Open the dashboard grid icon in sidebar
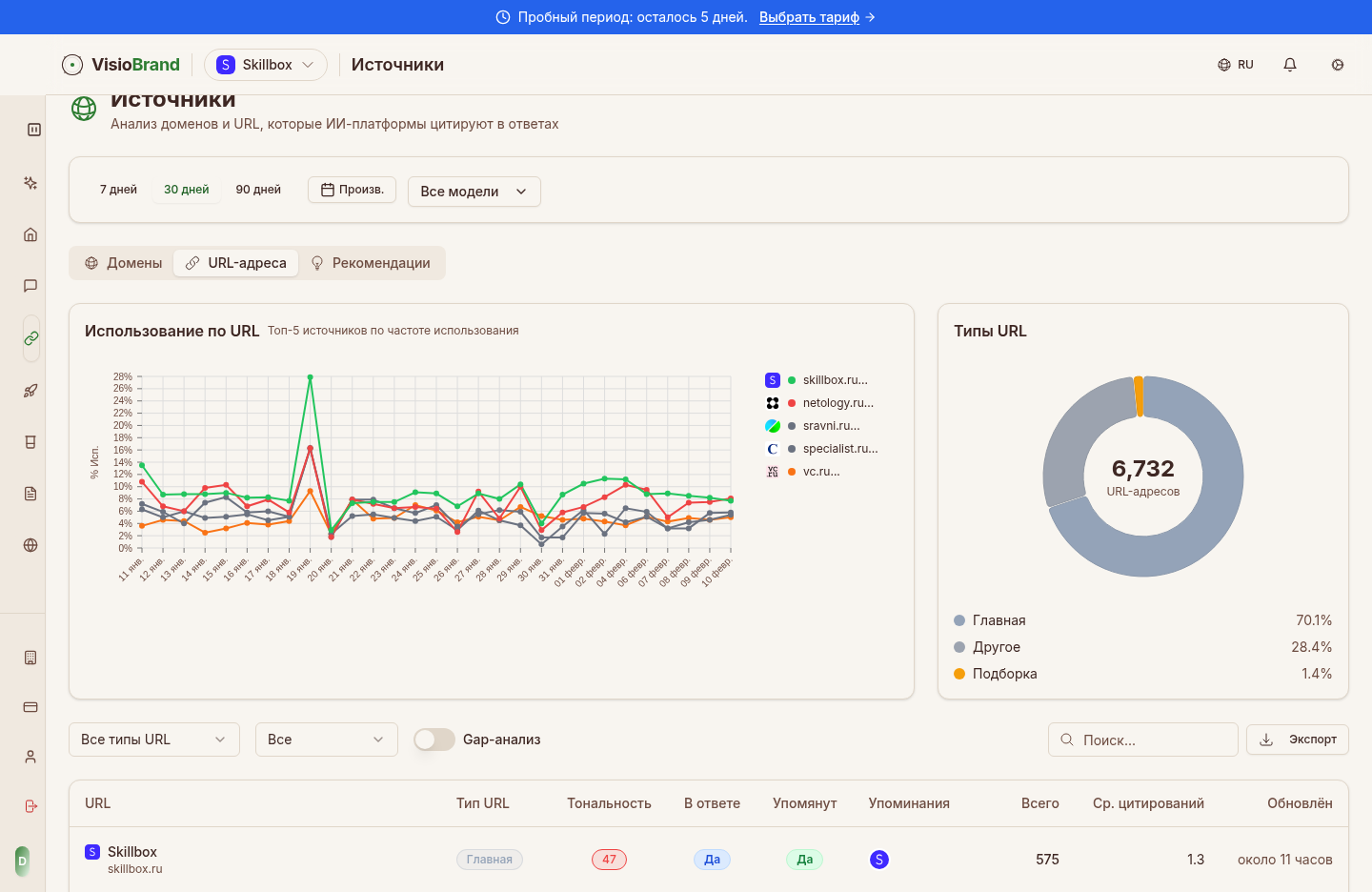1372x892 pixels. click(x=33, y=130)
